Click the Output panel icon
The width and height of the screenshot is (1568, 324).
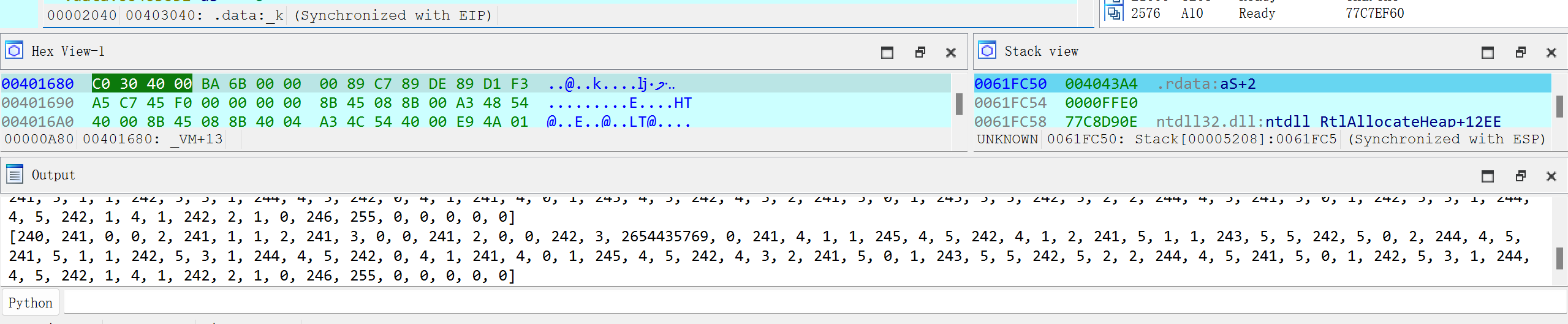(x=14, y=175)
